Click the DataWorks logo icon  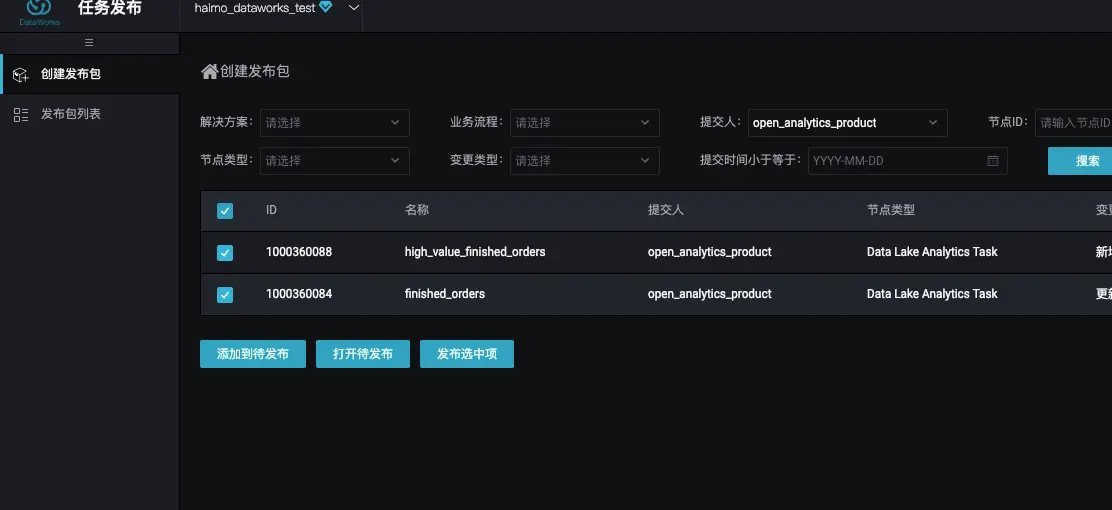coord(39,11)
